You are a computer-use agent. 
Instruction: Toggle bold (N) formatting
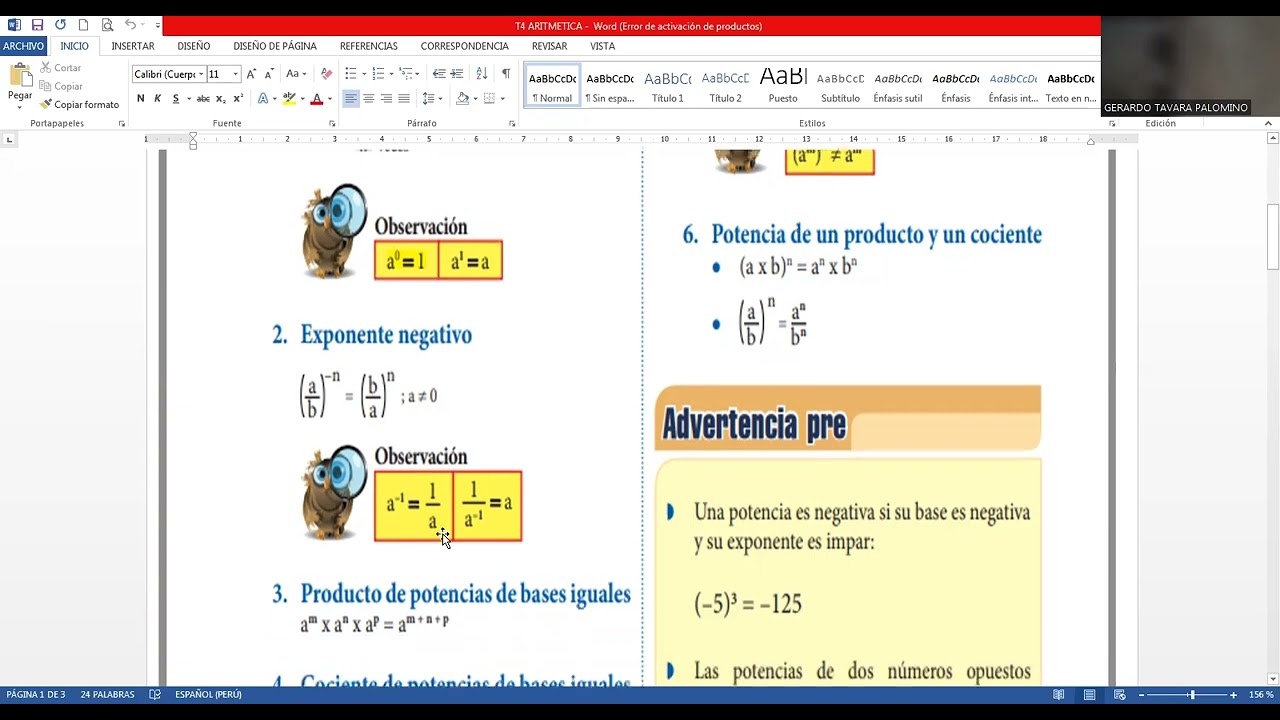pyautogui.click(x=141, y=98)
